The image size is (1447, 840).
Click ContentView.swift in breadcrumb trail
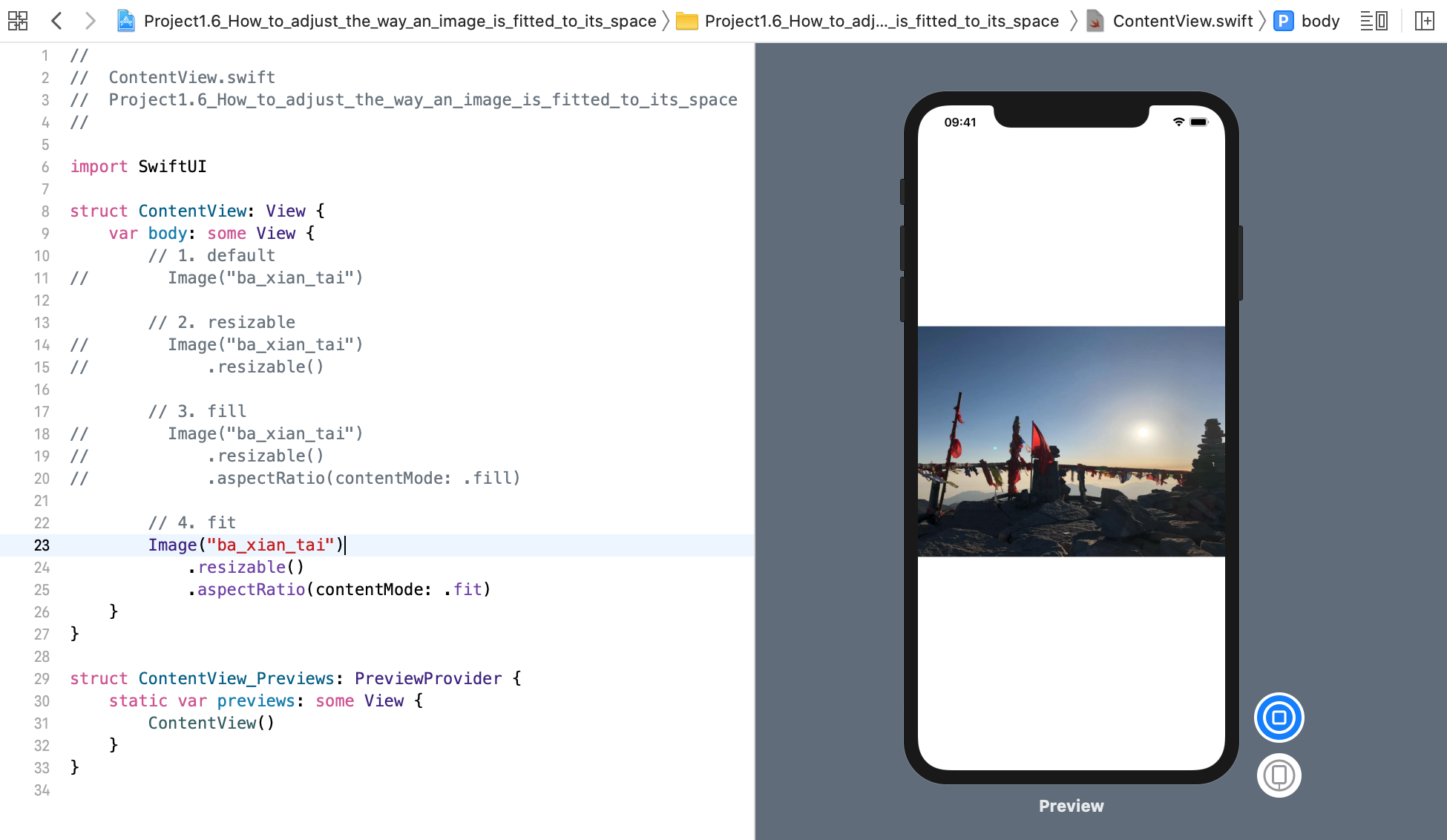(x=1176, y=22)
